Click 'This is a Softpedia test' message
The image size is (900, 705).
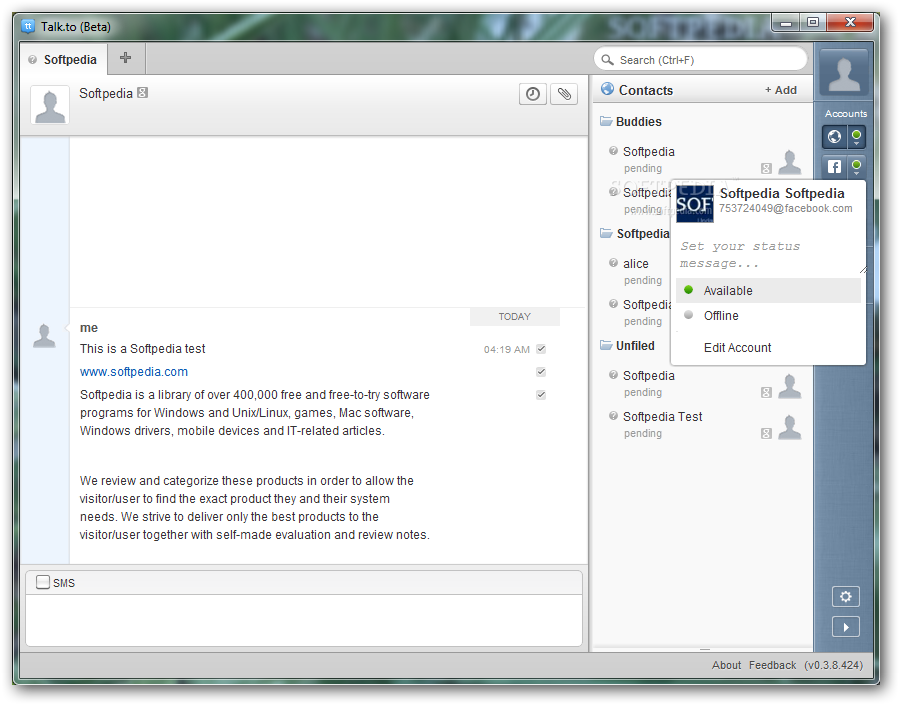pyautogui.click(x=142, y=348)
